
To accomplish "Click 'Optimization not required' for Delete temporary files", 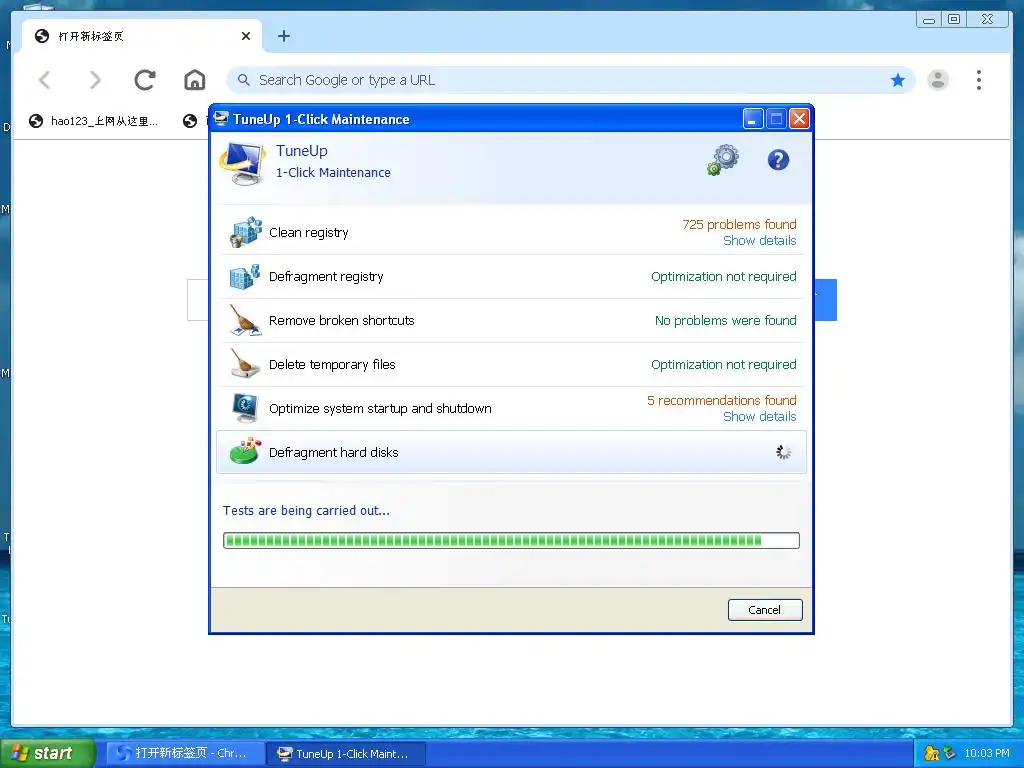I will click(x=724, y=364).
